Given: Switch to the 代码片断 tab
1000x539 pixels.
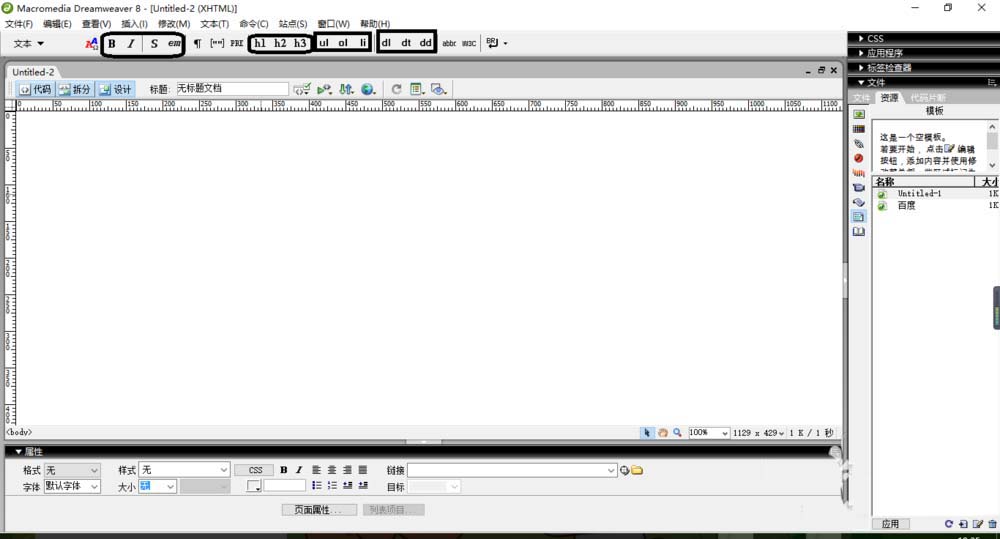Looking at the screenshot, I should click(x=927, y=98).
